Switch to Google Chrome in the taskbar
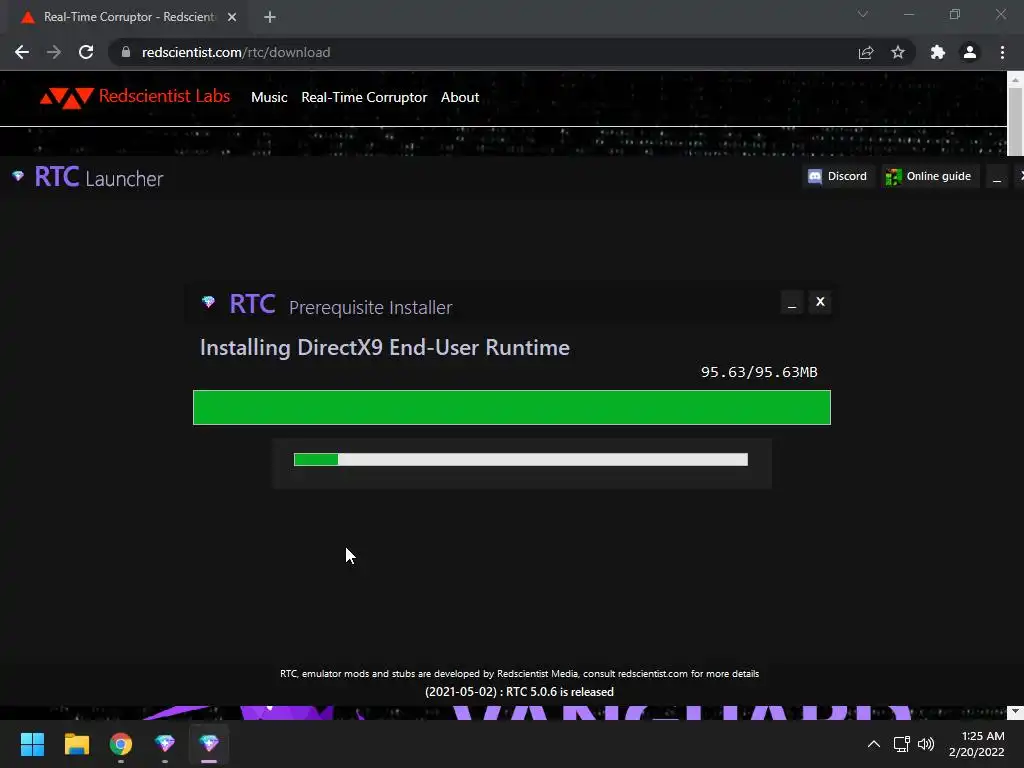The width and height of the screenshot is (1024, 768). 121,744
